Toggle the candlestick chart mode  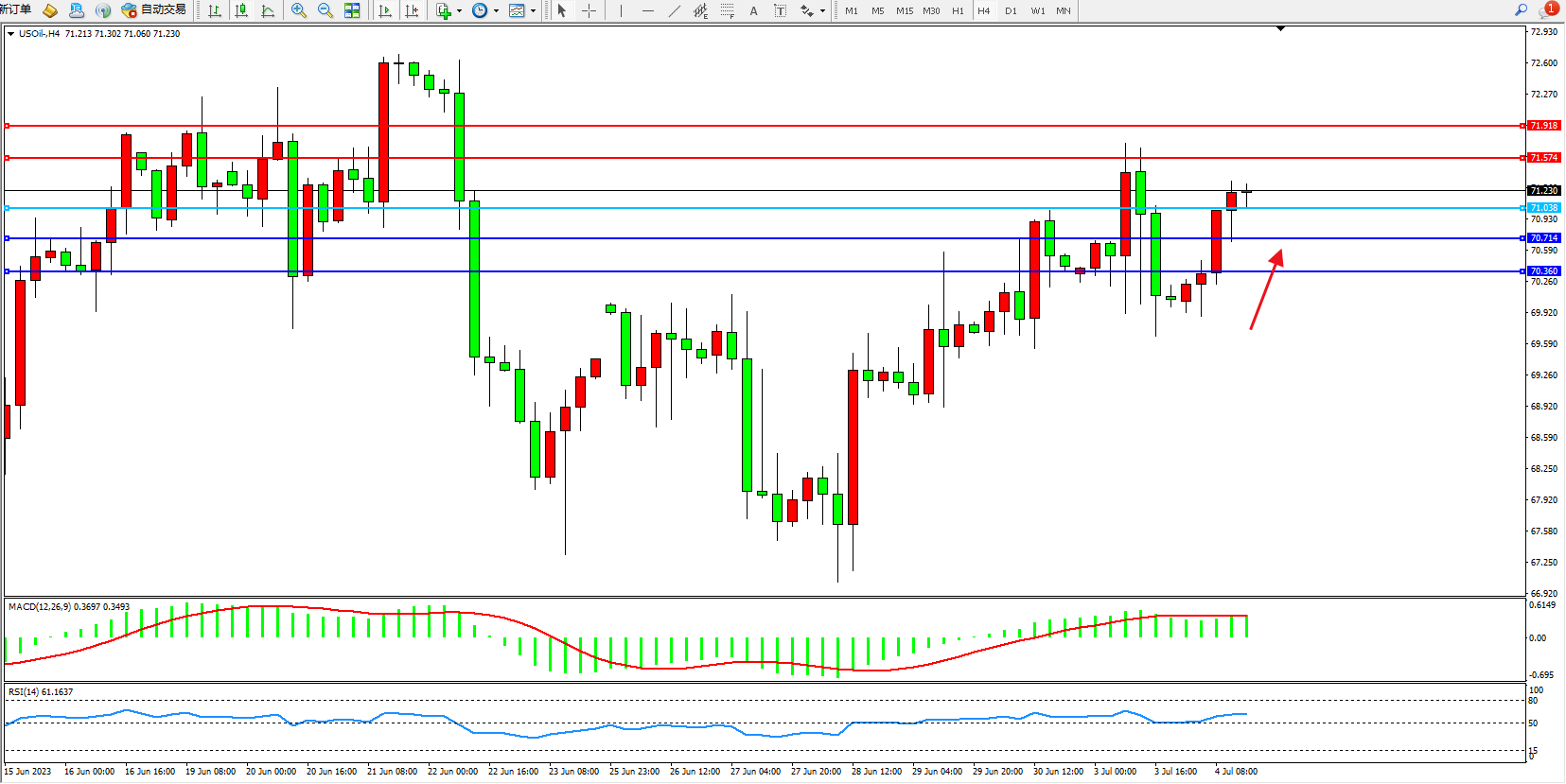tap(241, 10)
